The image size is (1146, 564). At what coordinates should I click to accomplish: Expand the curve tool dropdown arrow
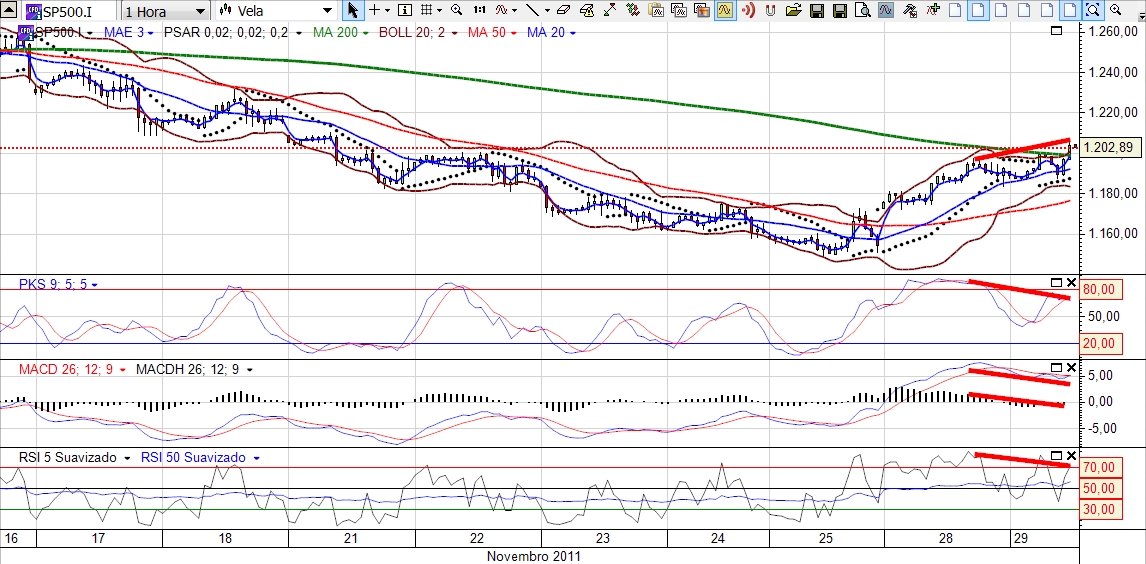(515, 11)
